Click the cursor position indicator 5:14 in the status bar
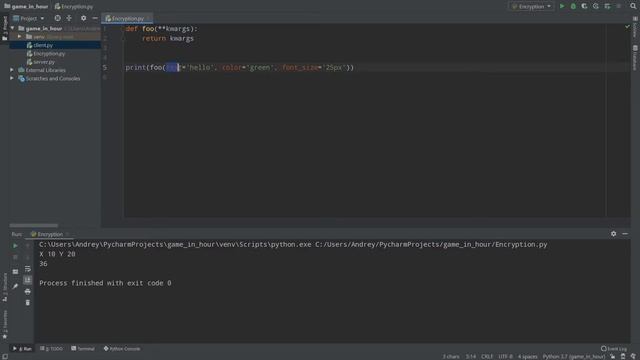Image resolution: width=640 pixels, height=360 pixels. (471, 356)
